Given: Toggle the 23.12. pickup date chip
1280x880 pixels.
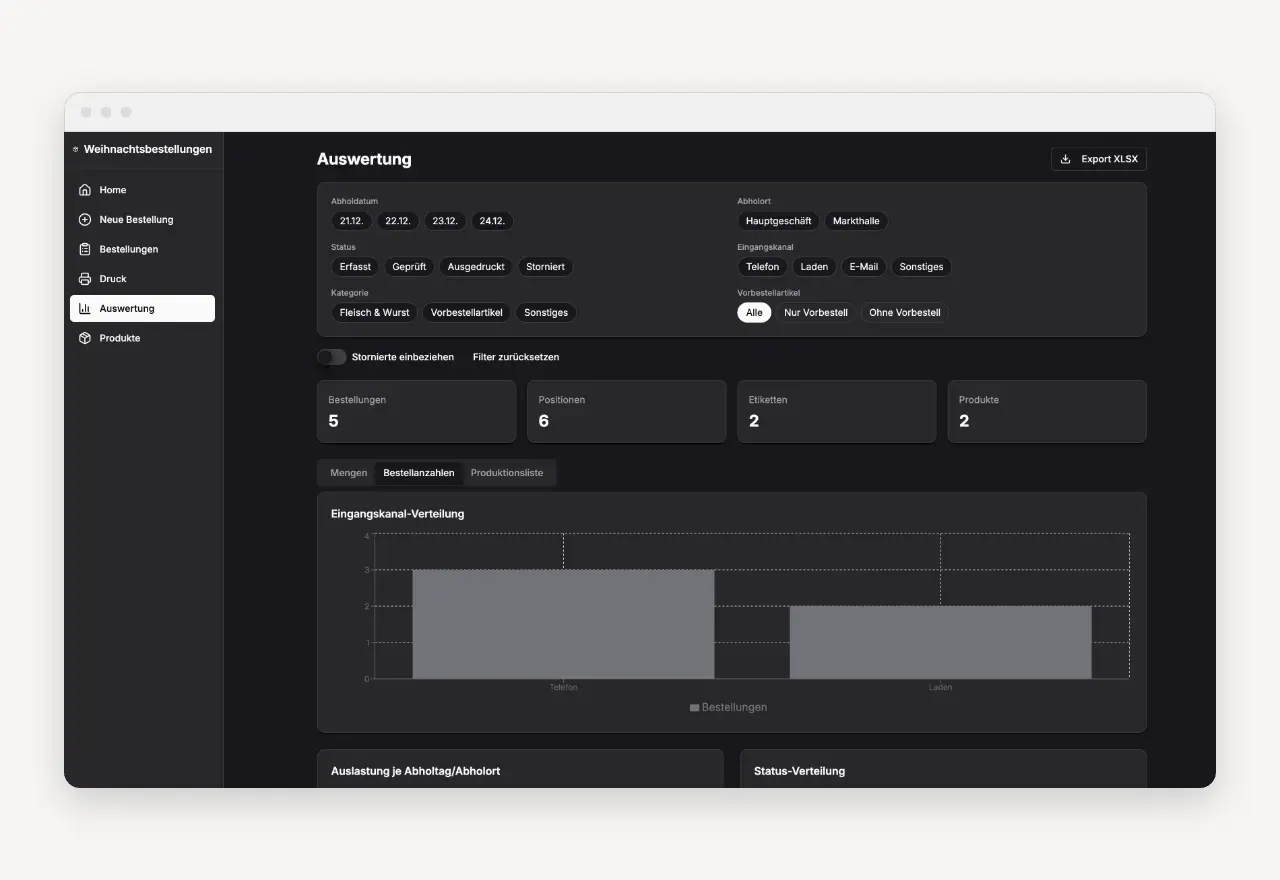Looking at the screenshot, I should pyautogui.click(x=445, y=221).
